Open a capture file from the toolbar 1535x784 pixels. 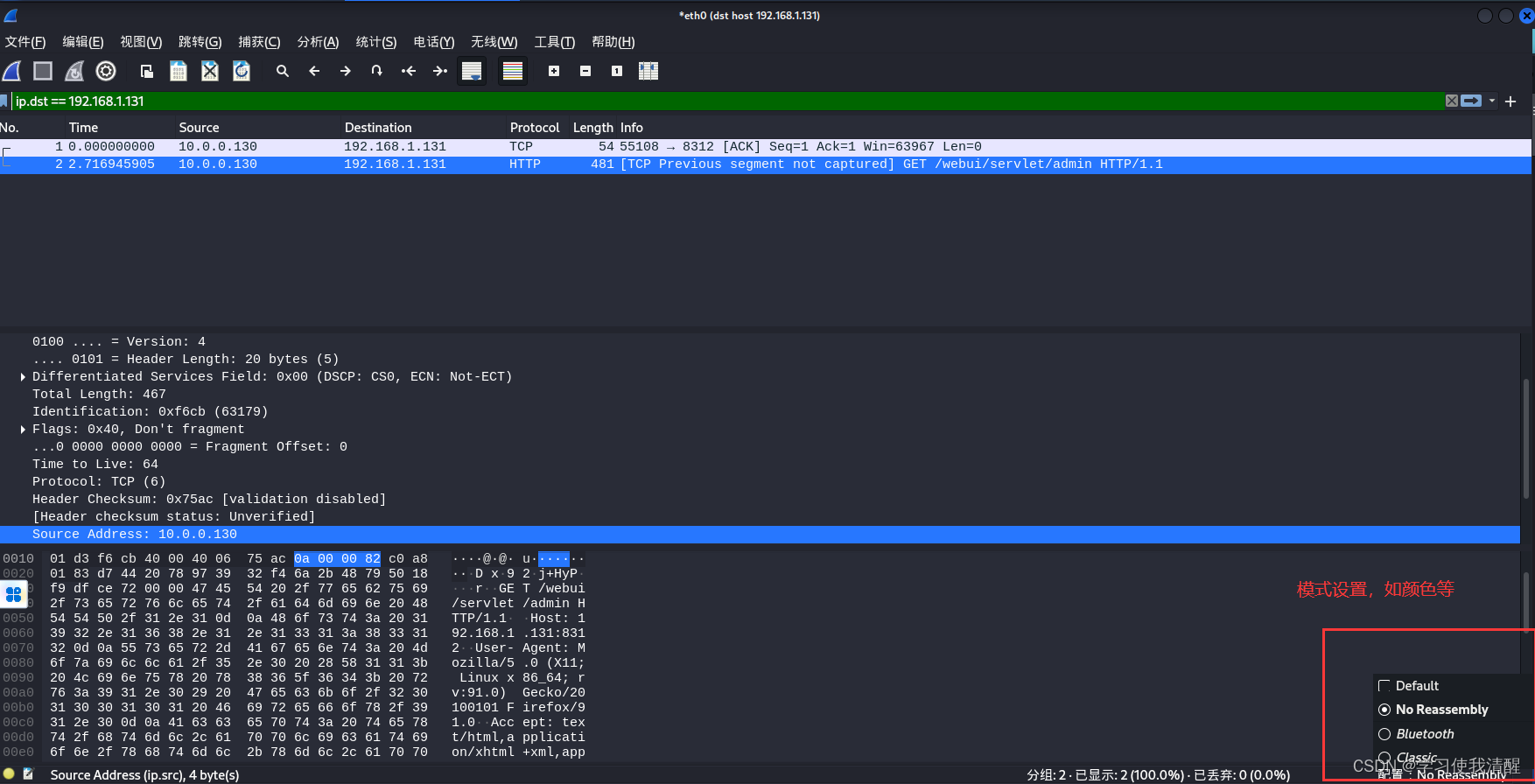(x=147, y=71)
